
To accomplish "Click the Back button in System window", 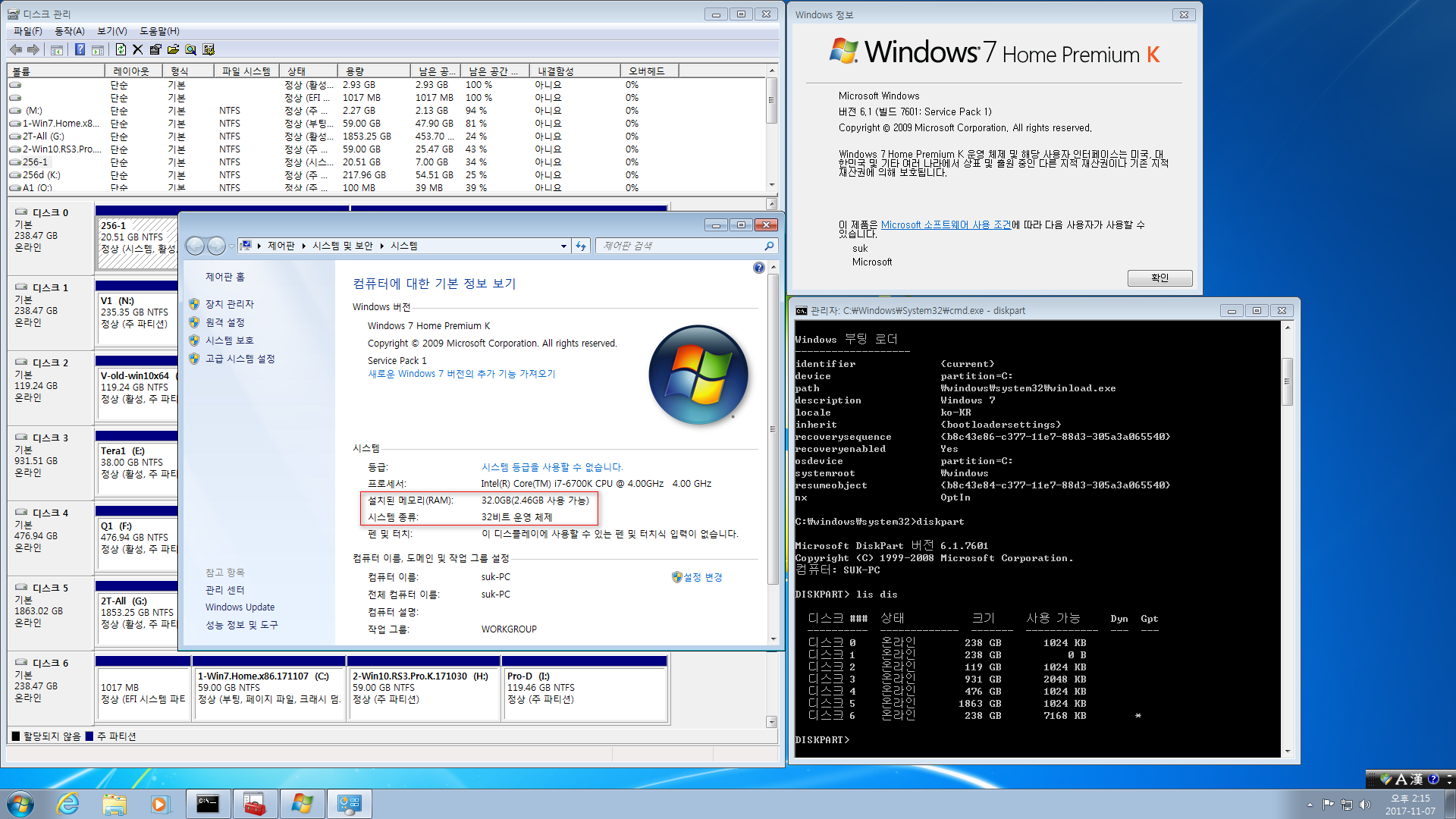I will 196,246.
